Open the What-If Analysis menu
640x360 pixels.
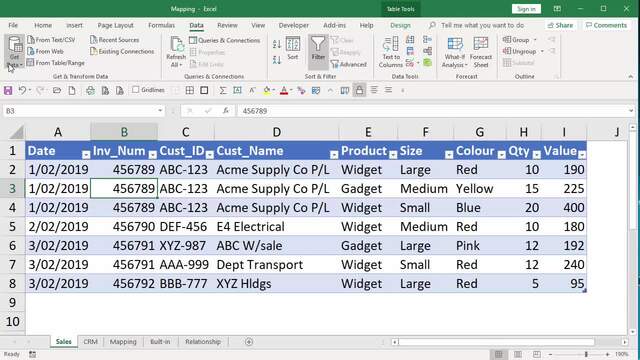(x=455, y=52)
